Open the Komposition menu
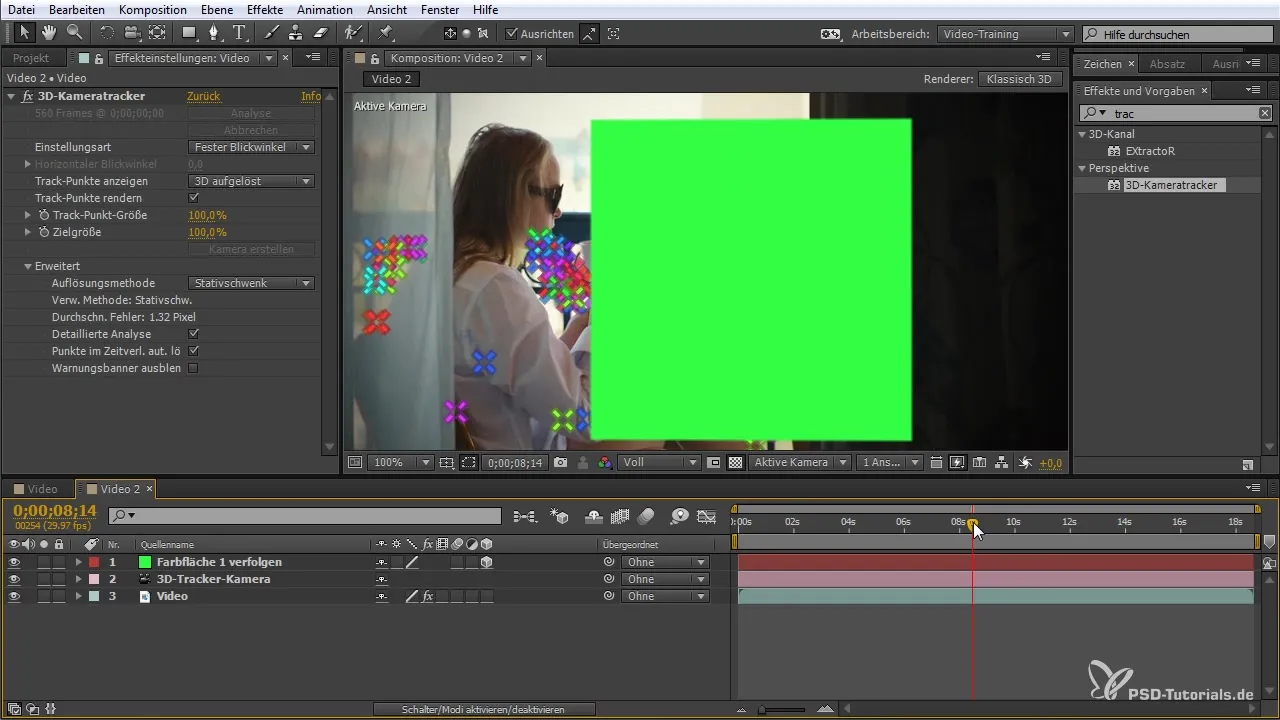The image size is (1280, 720). point(153,9)
